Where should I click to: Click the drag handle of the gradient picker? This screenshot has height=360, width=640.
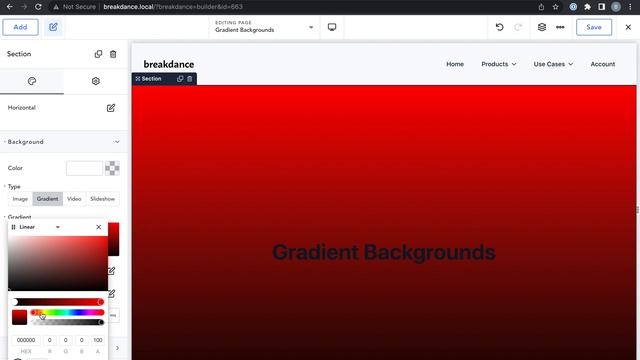(x=13, y=227)
